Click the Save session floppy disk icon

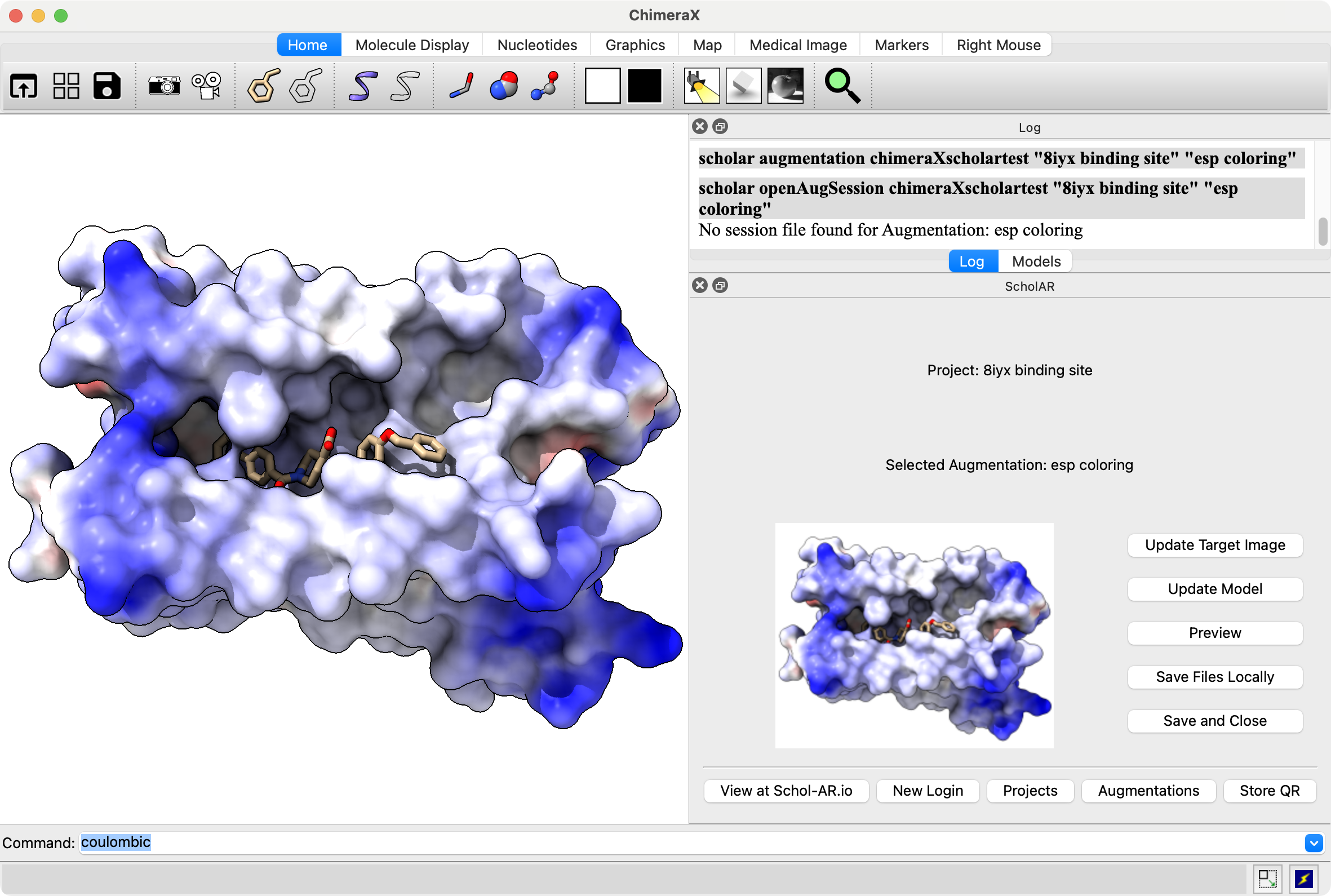tap(107, 86)
